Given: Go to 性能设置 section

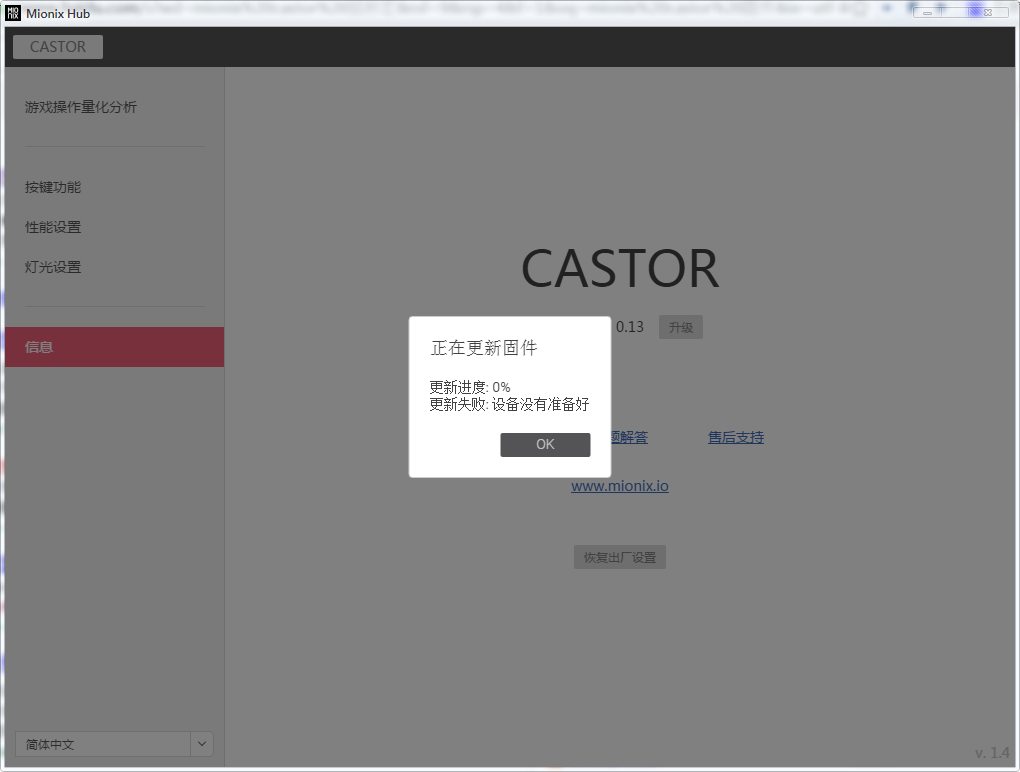Looking at the screenshot, I should tap(53, 227).
